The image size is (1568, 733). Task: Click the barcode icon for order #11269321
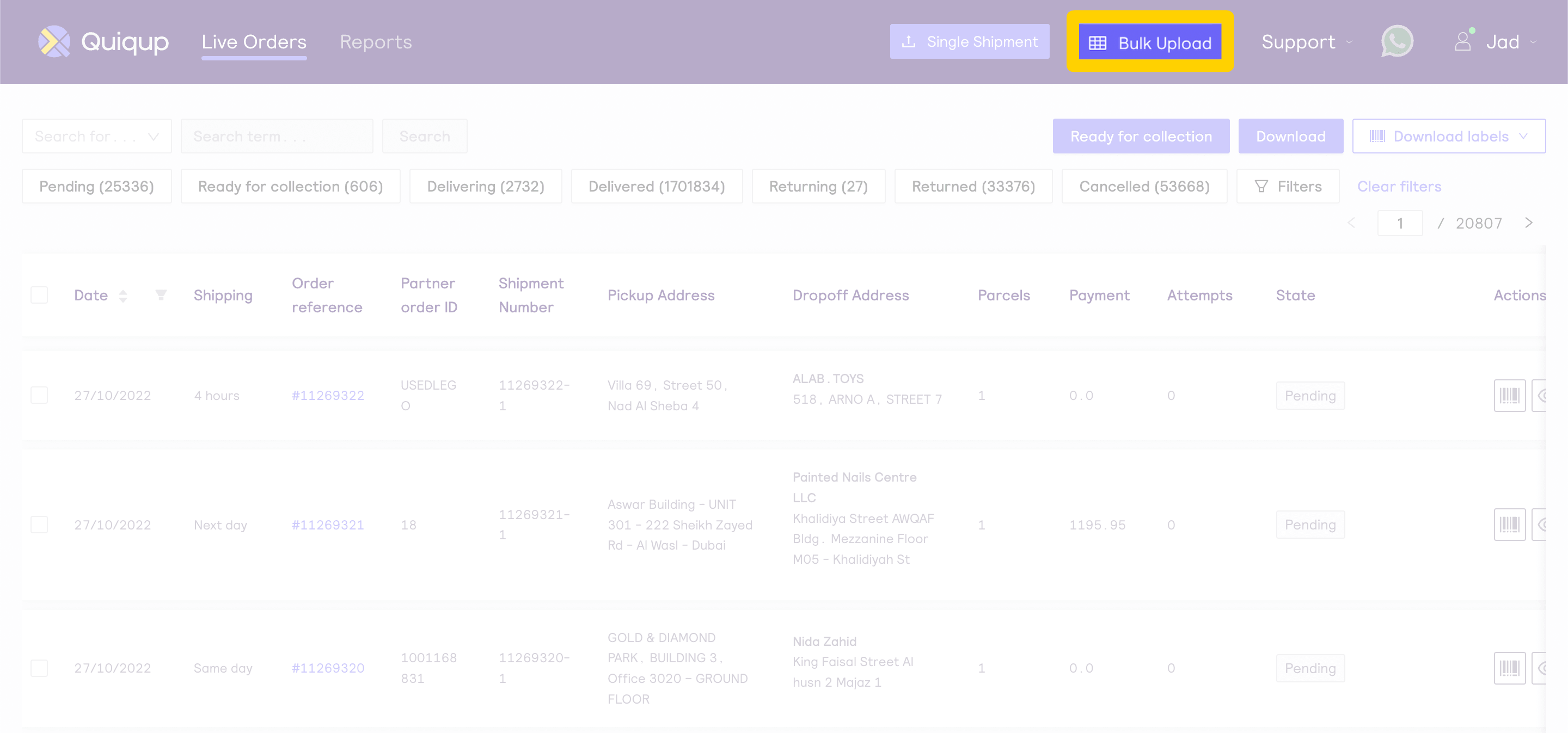click(1509, 525)
